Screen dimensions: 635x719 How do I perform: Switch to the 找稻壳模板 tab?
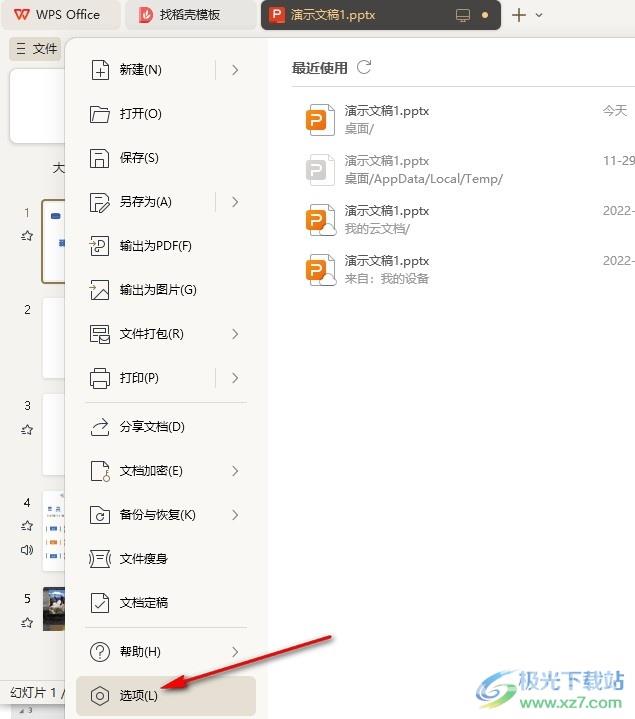(x=190, y=15)
